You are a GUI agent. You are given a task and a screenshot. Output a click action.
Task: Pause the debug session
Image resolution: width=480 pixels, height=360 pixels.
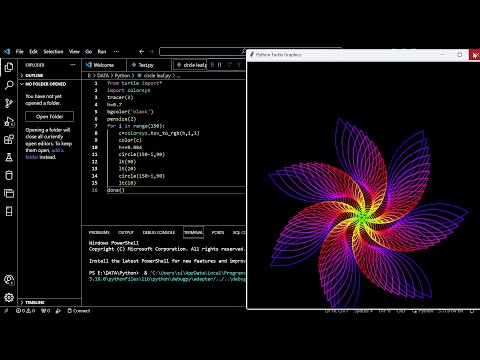pyautogui.click(x=220, y=65)
